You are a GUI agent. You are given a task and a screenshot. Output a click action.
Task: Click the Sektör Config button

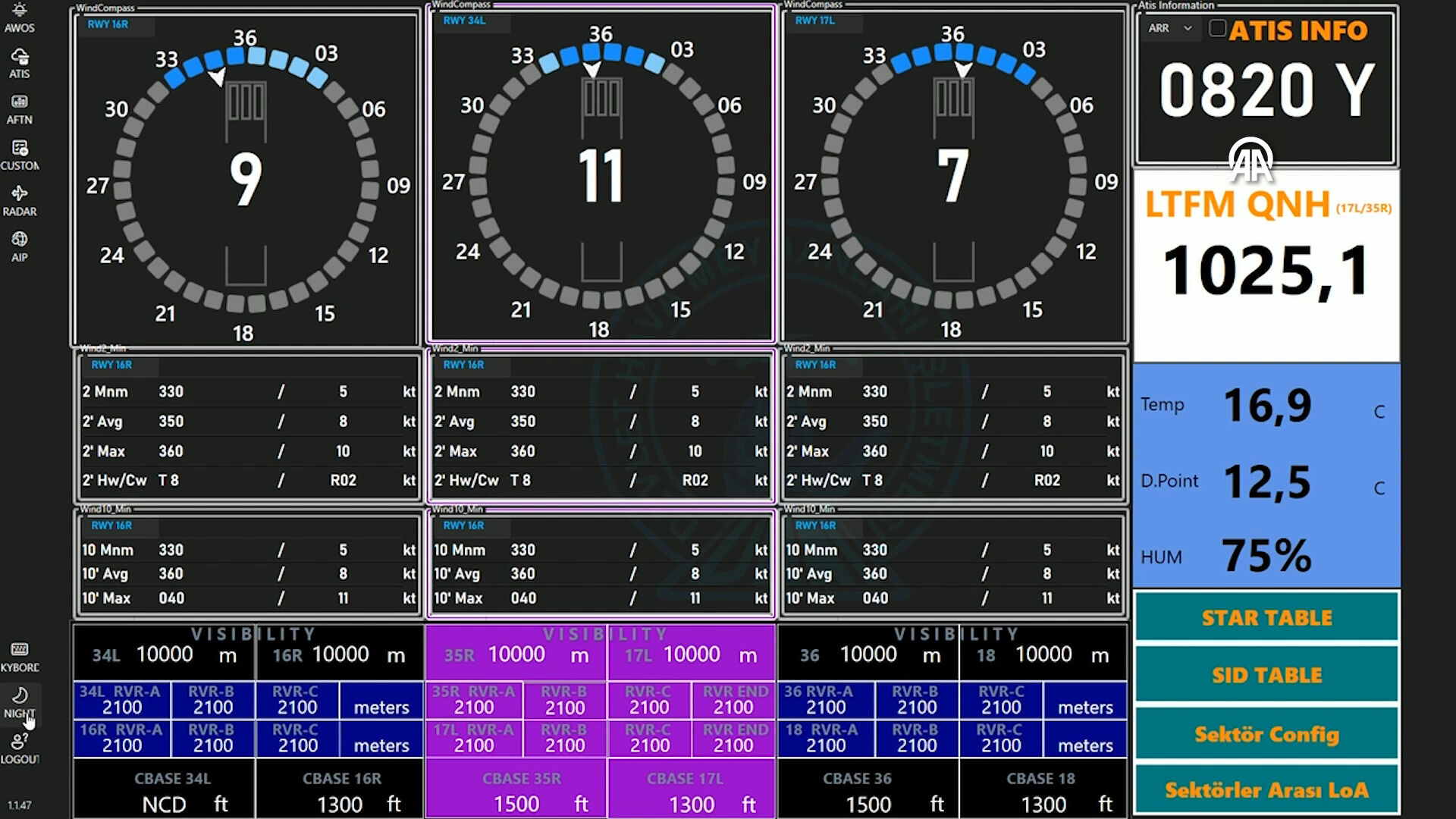click(1266, 734)
